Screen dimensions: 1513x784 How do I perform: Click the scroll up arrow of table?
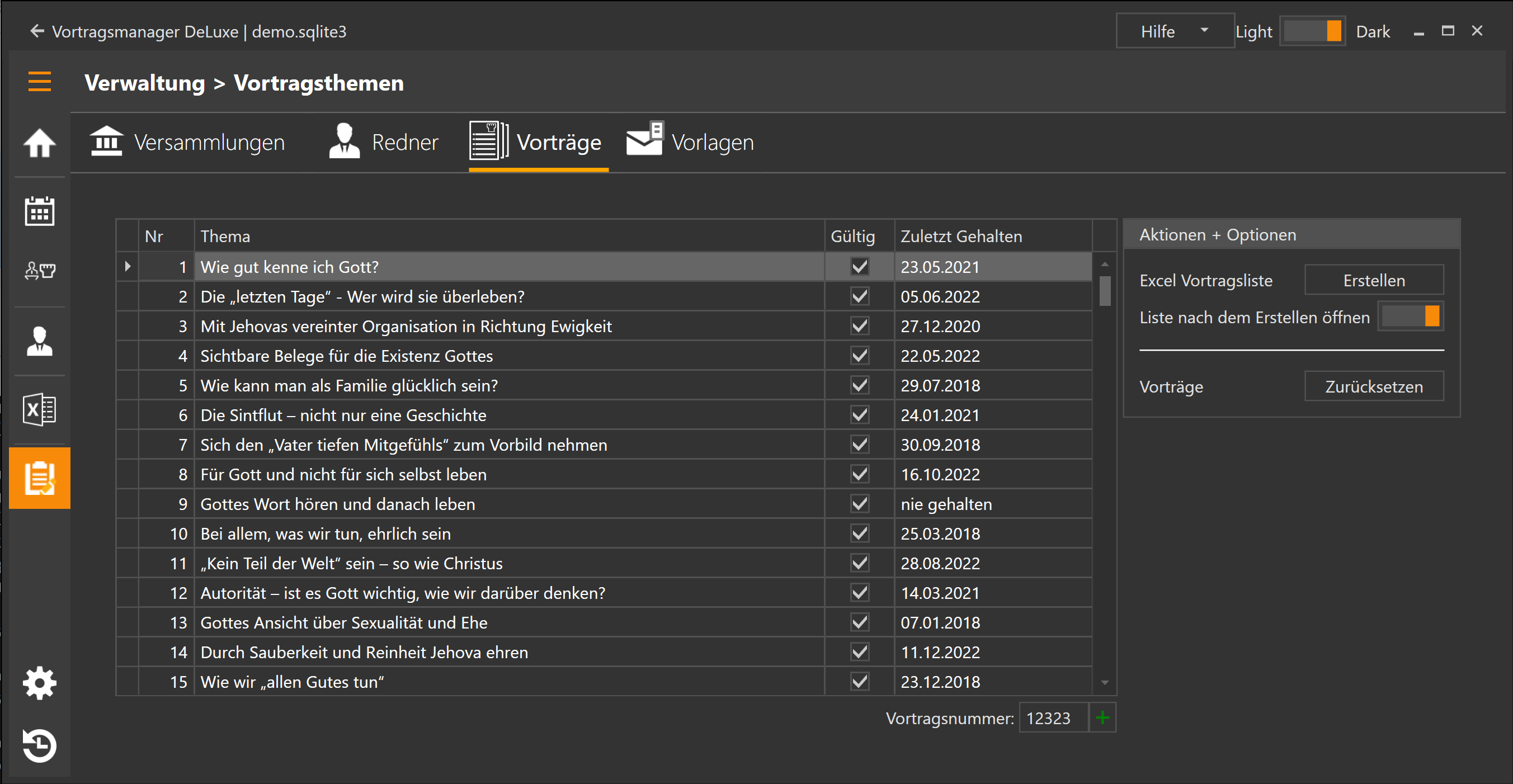pyautogui.click(x=1105, y=265)
